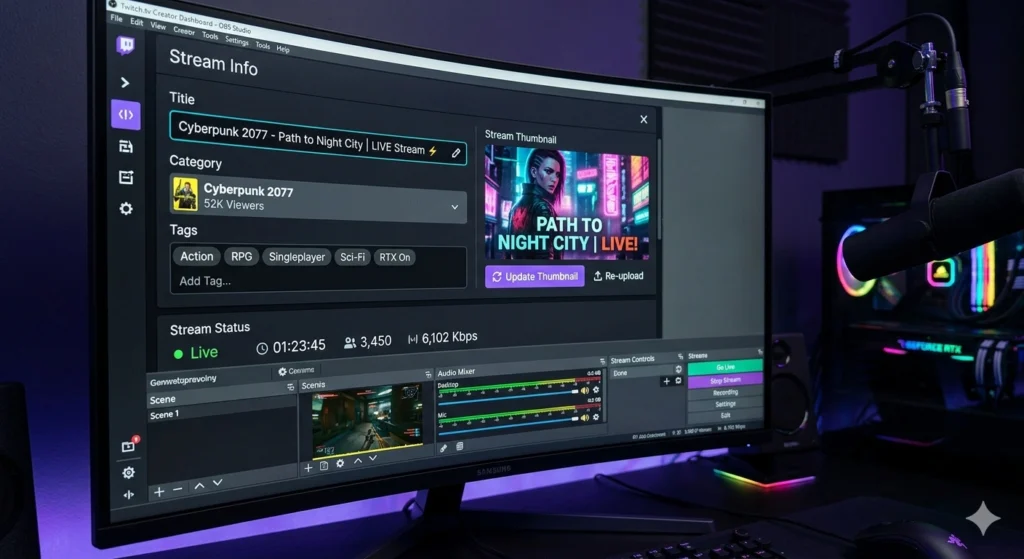Viewport: 1024px width, 559px height.
Task: Click the pencil icon below Audio Mixer
Action: 443,448
